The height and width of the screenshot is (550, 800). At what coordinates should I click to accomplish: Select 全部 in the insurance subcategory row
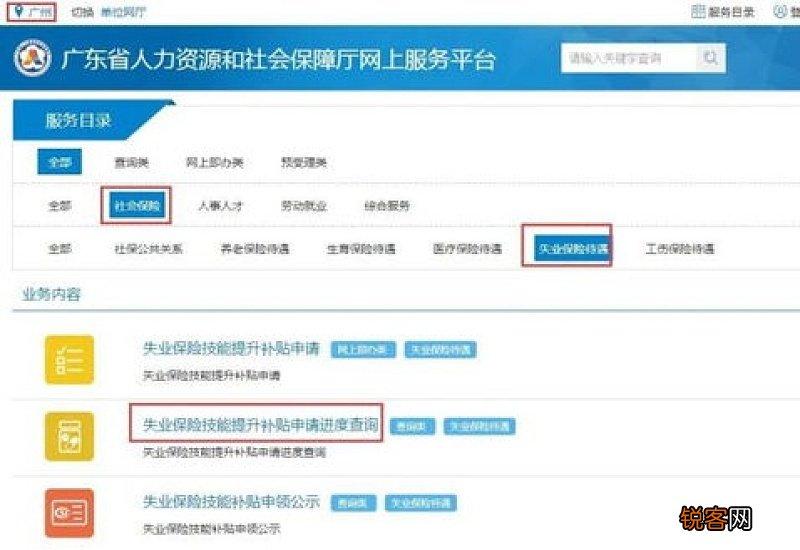tap(60, 249)
